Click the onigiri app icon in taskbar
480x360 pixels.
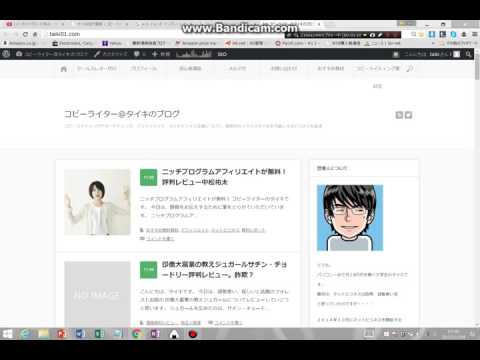(174, 334)
